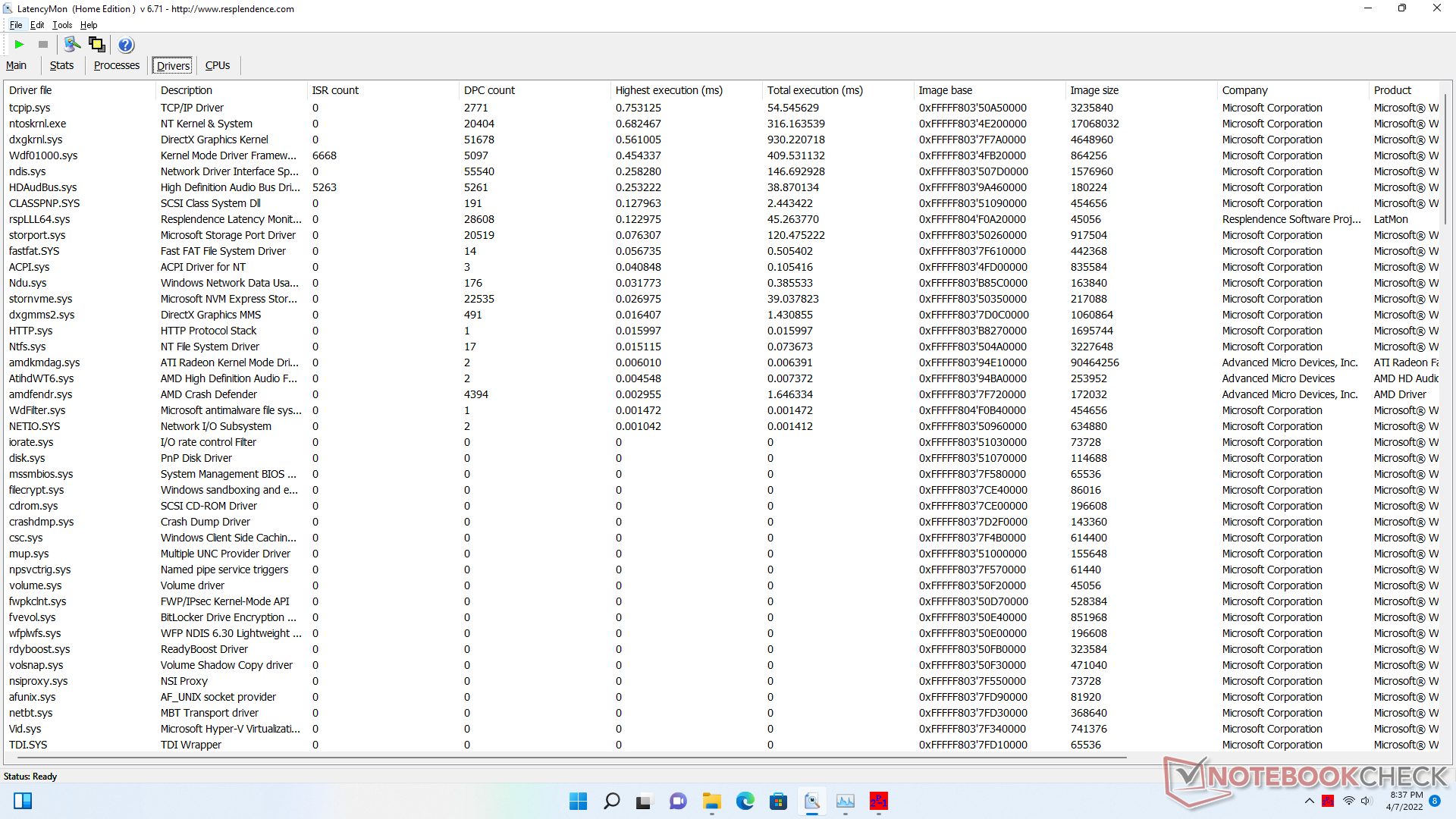1456x819 pixels.
Task: Open the Tools menu
Action: 62,25
